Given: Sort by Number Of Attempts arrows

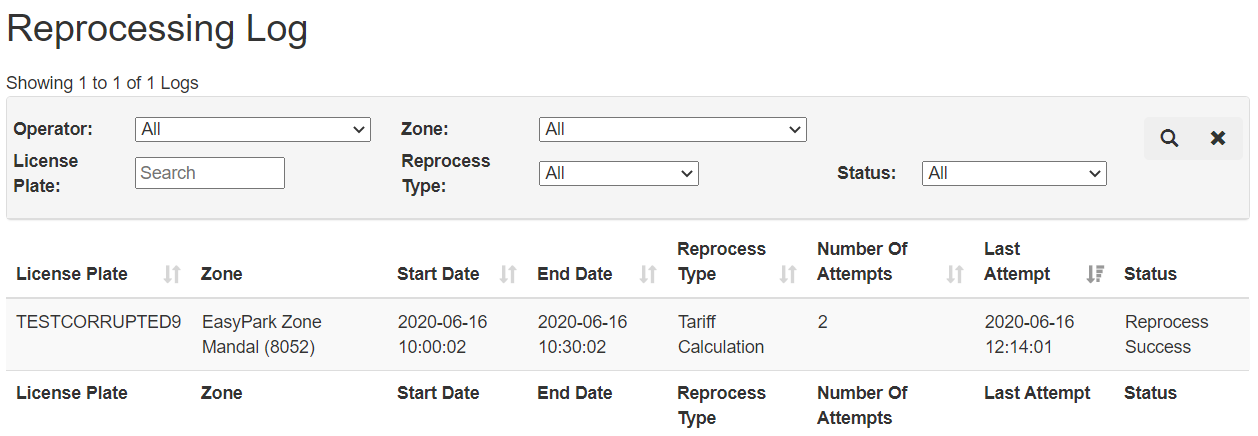Looking at the screenshot, I should click(955, 274).
